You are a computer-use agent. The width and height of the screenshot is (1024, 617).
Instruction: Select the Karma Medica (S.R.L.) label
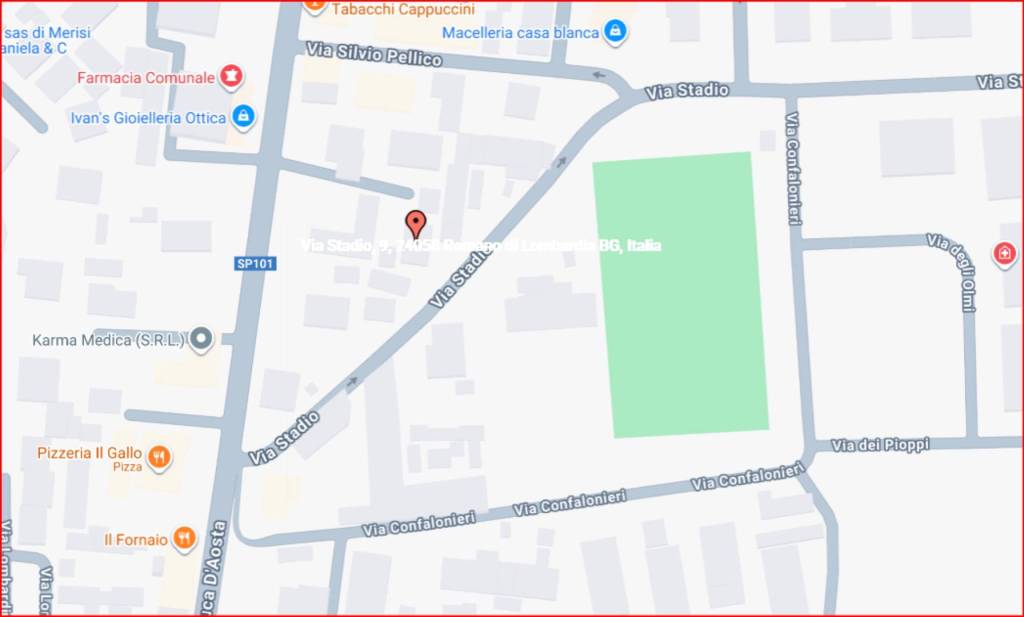pyautogui.click(x=109, y=340)
